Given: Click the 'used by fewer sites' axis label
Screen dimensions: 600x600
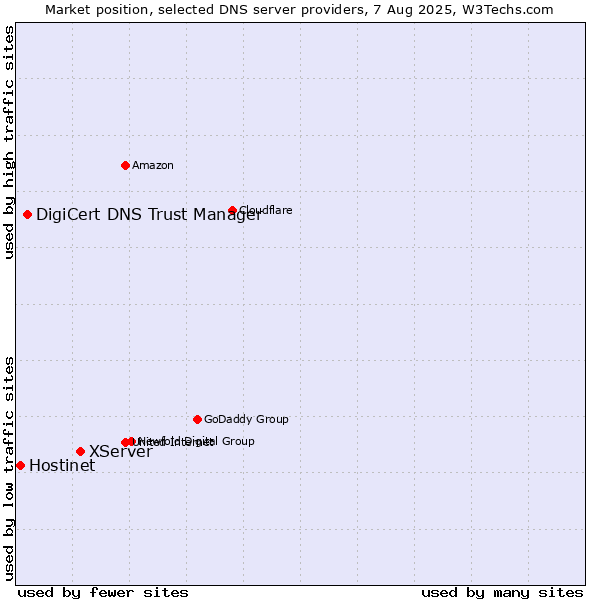Looking at the screenshot, I should click(x=103, y=593).
